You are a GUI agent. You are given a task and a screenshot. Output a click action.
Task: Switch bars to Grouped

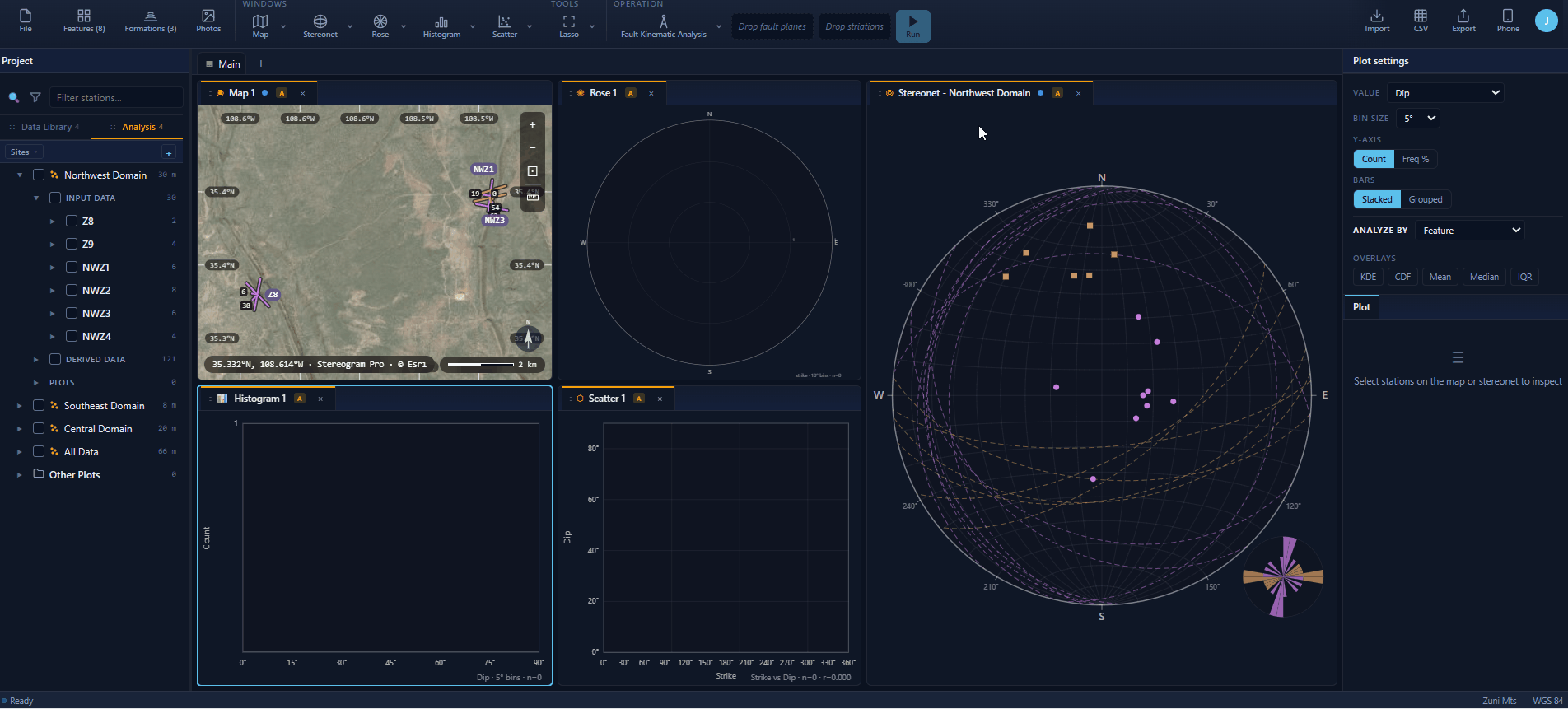point(1426,199)
